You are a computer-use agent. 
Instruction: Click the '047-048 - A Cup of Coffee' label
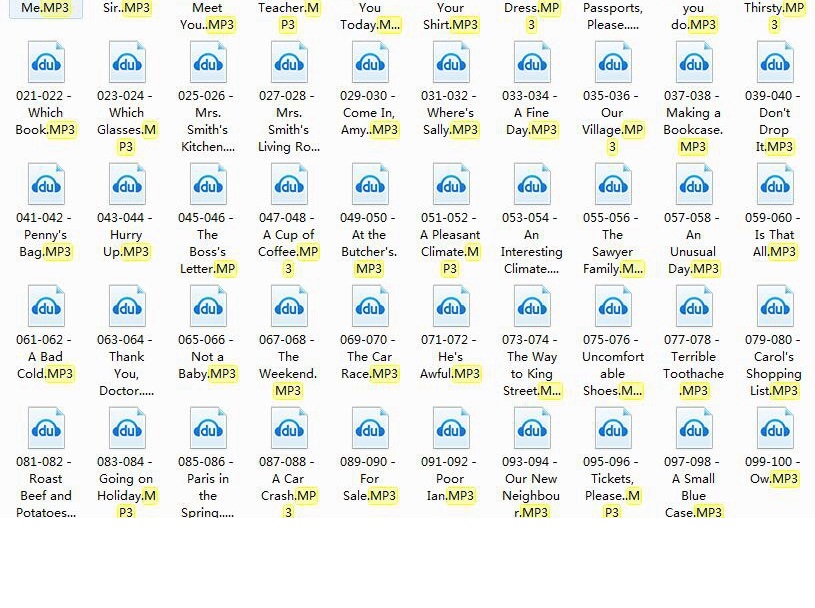tap(289, 243)
